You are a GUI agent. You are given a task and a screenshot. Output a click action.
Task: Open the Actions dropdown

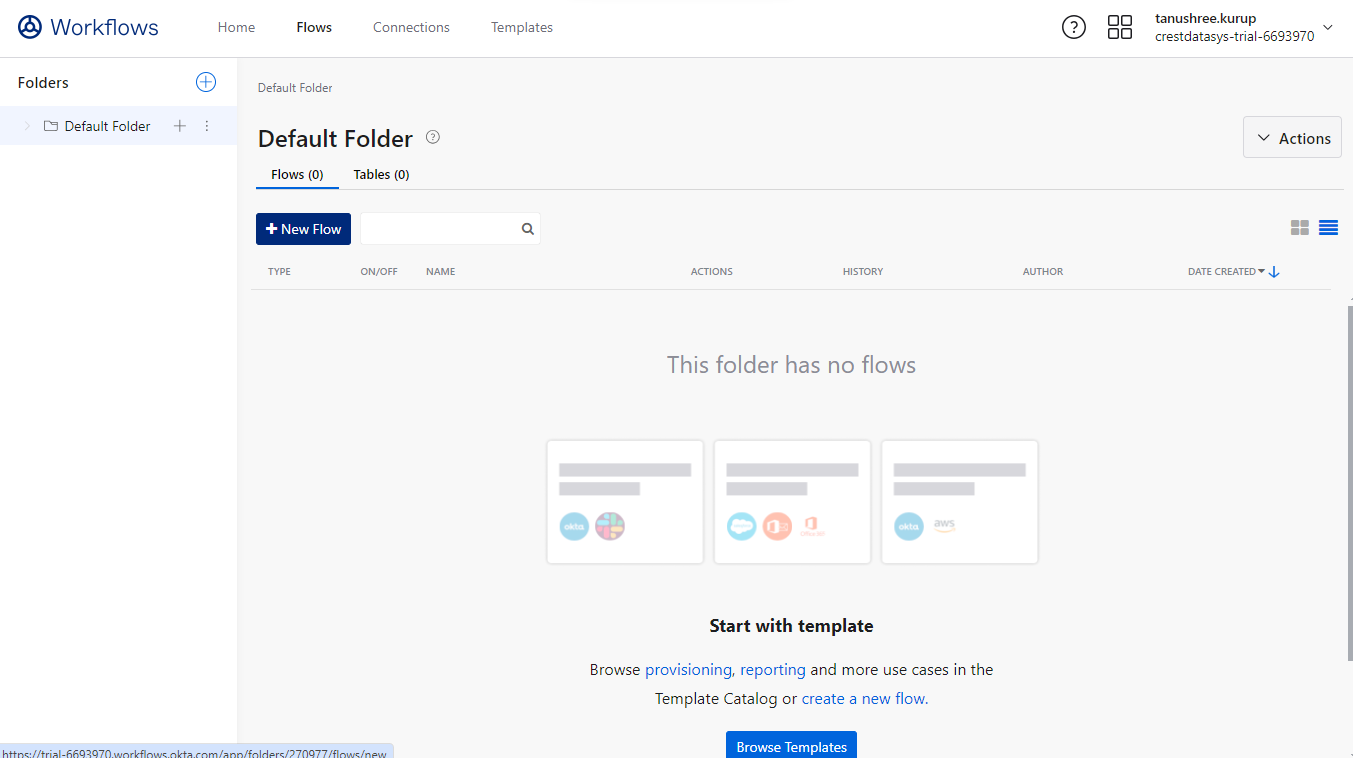pos(1292,138)
